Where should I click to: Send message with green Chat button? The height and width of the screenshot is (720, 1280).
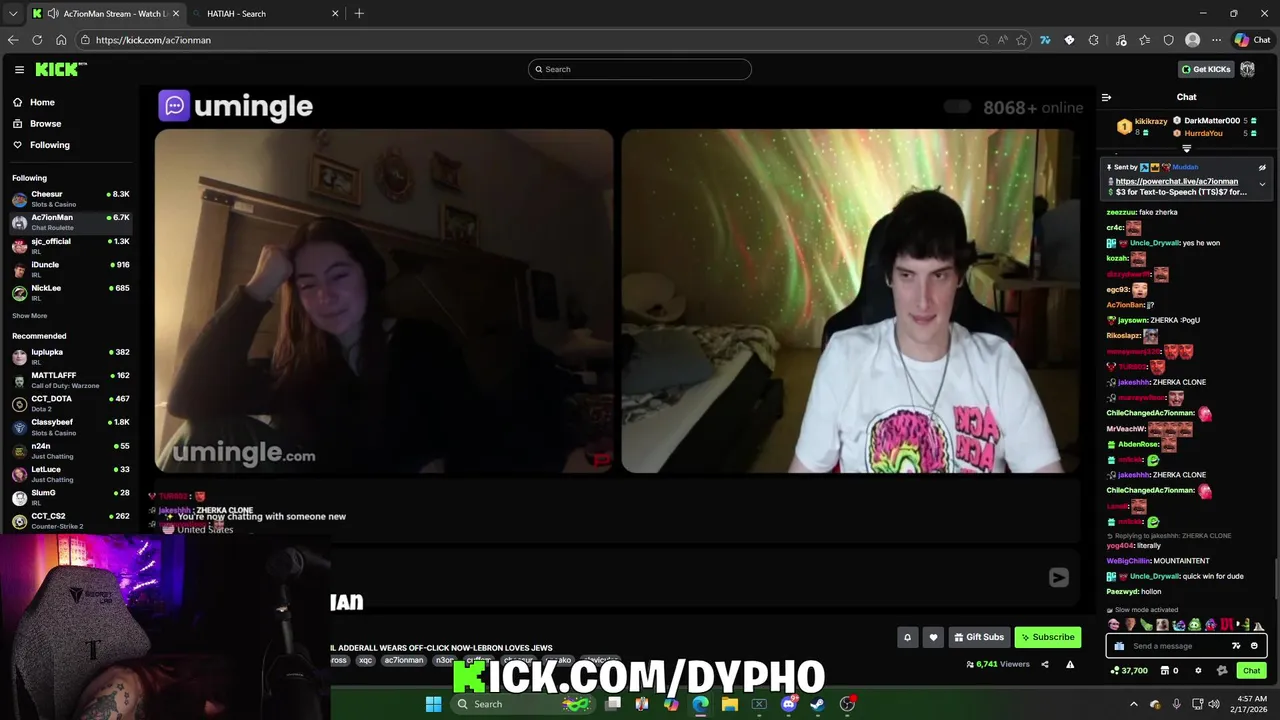pyautogui.click(x=1251, y=671)
